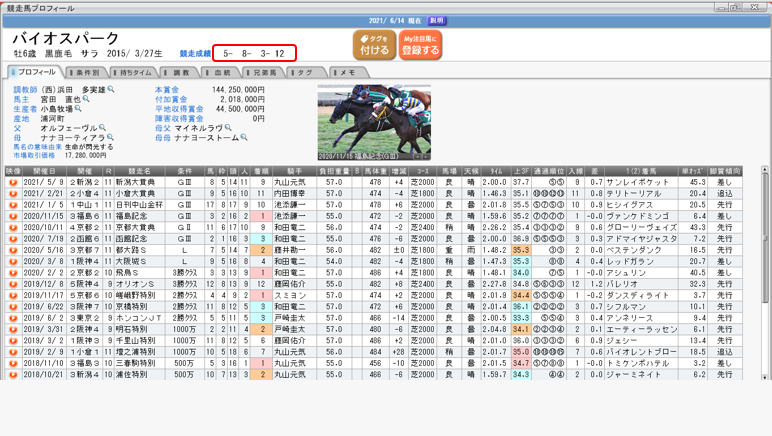Look up sire オルフェーヴル via magnifier icon
Image resolution: width=772 pixels, height=436 pixels.
point(102,128)
